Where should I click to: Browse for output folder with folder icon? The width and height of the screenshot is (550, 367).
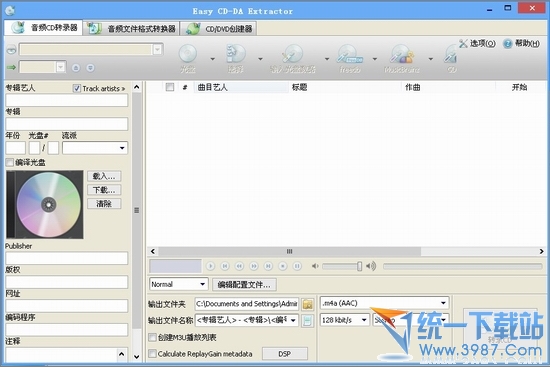pos(308,304)
